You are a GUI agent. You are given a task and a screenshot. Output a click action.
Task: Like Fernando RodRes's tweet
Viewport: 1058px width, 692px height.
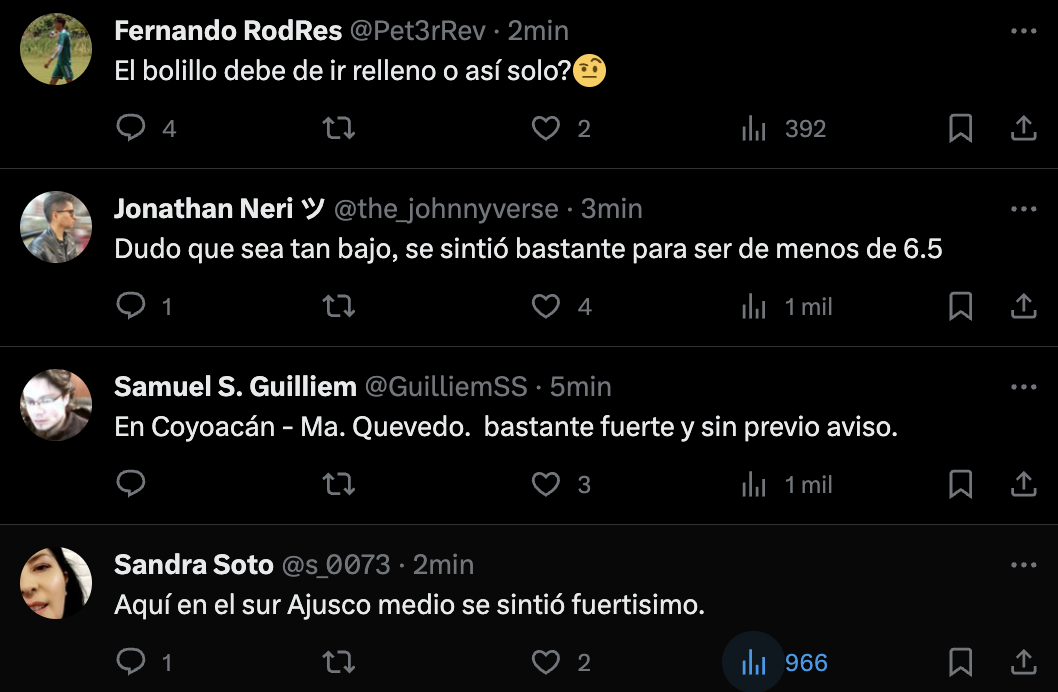point(545,129)
